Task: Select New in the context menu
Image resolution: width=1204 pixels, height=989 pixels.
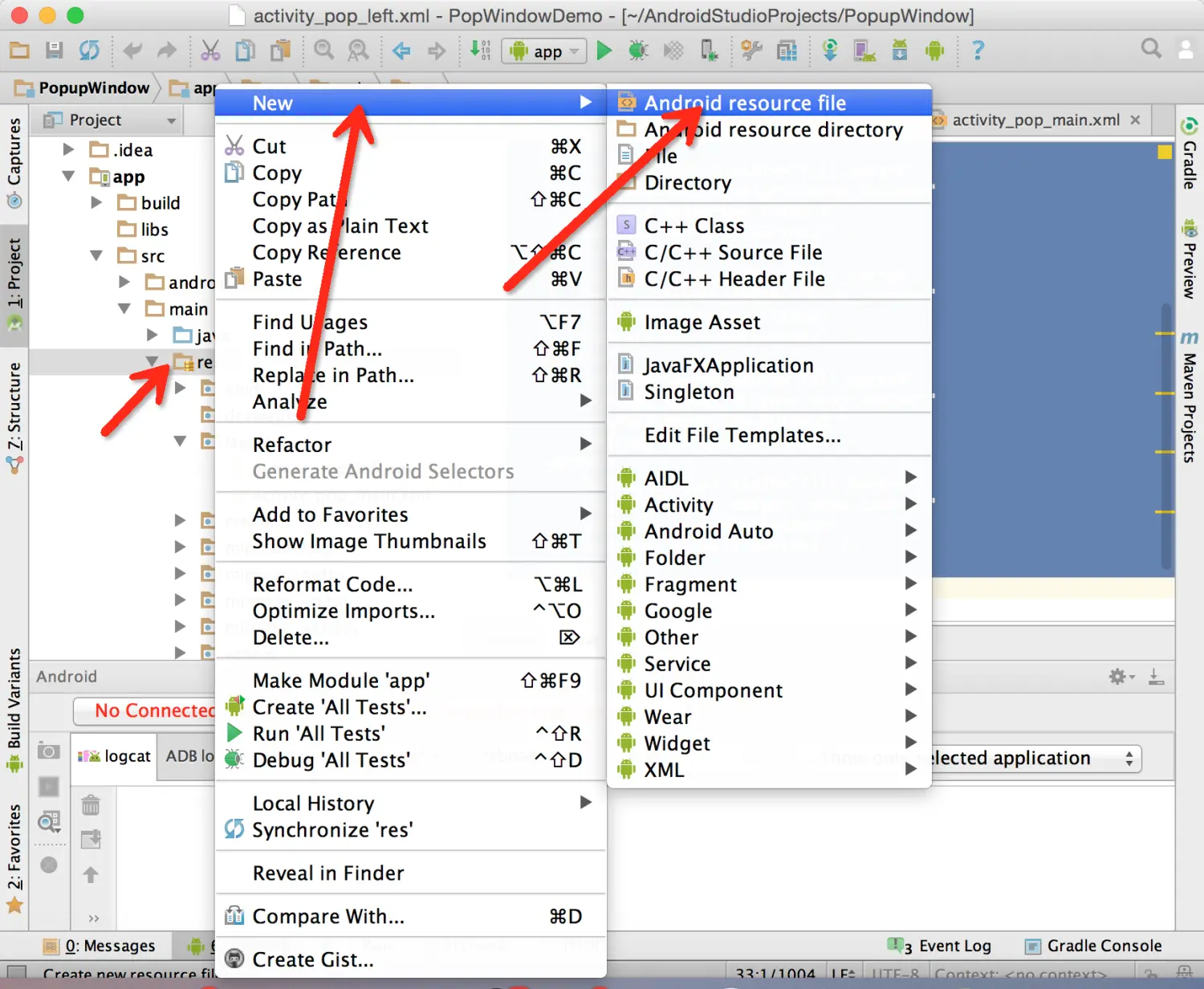Action: tap(410, 103)
